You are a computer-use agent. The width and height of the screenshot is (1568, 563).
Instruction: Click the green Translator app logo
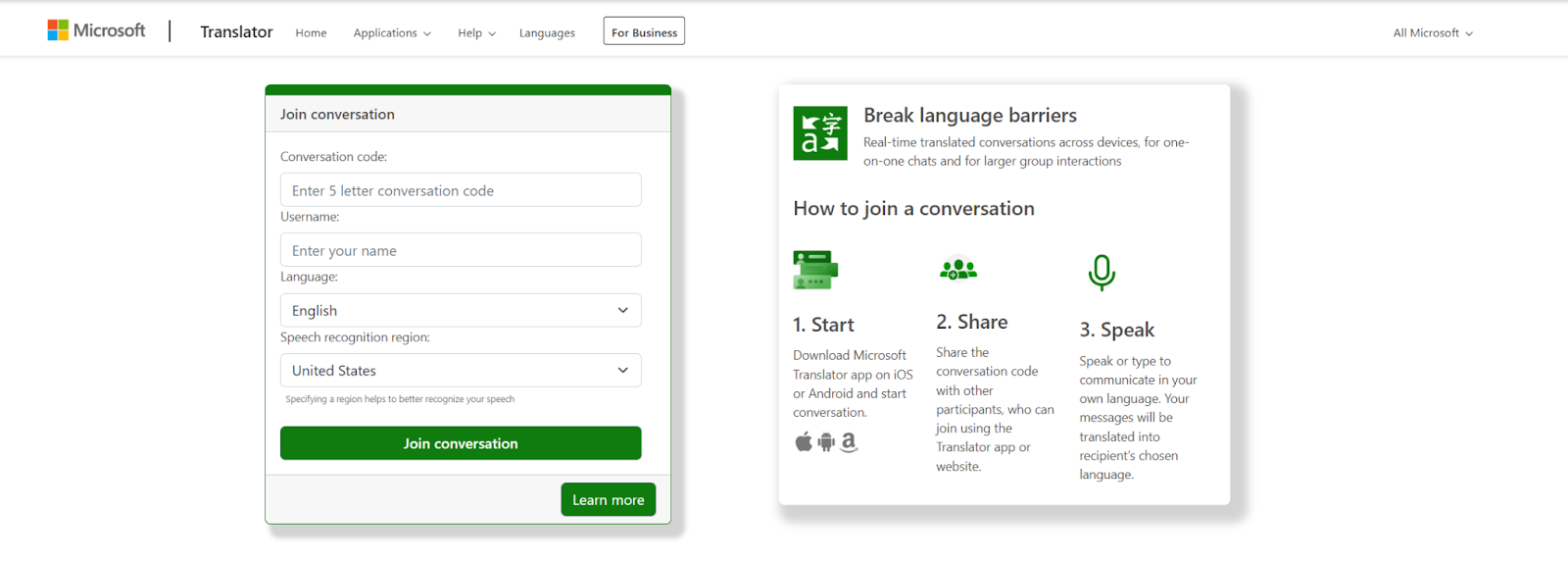(x=820, y=133)
